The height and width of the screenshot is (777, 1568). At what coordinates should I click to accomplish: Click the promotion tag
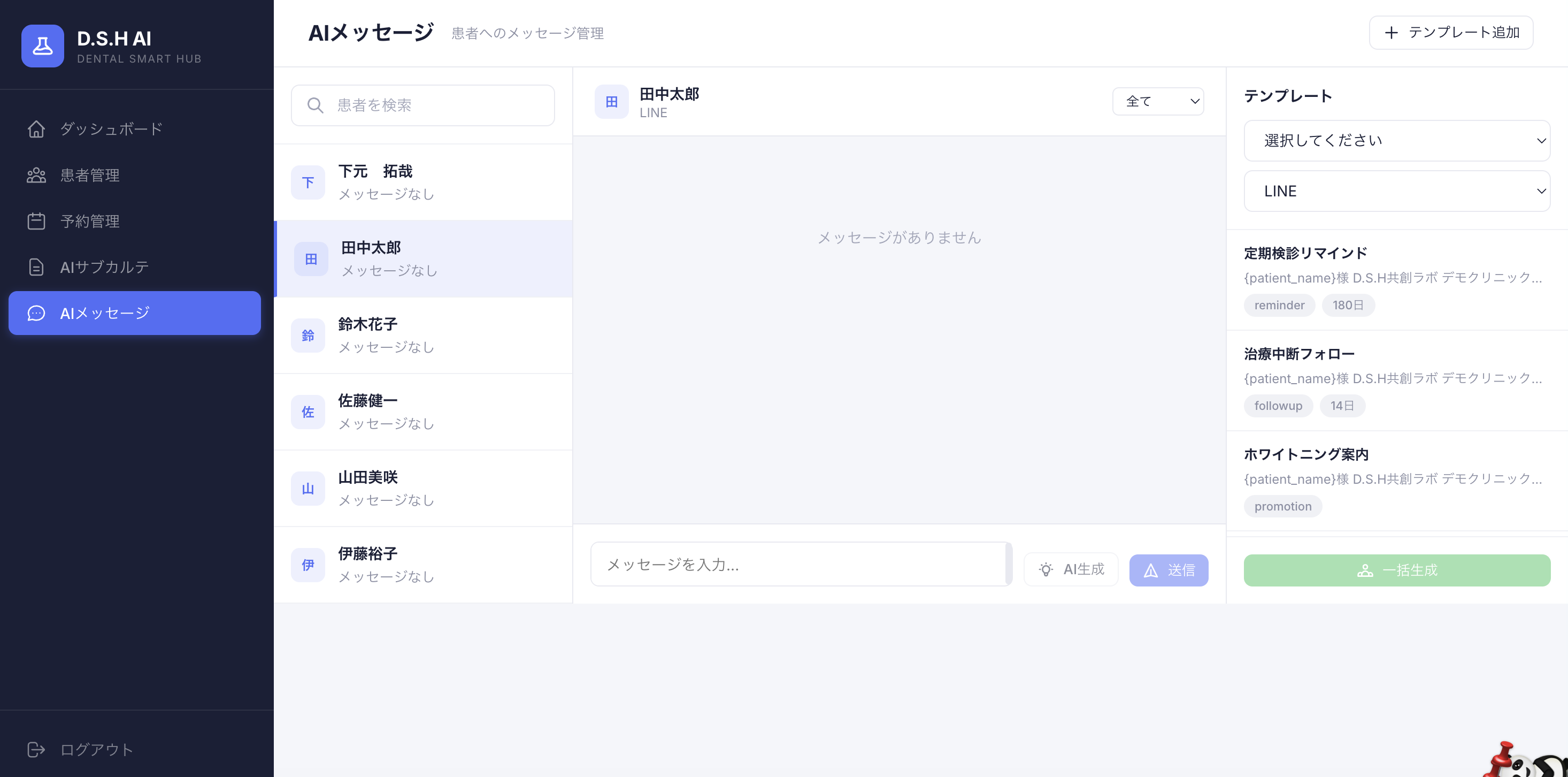tap(1283, 506)
